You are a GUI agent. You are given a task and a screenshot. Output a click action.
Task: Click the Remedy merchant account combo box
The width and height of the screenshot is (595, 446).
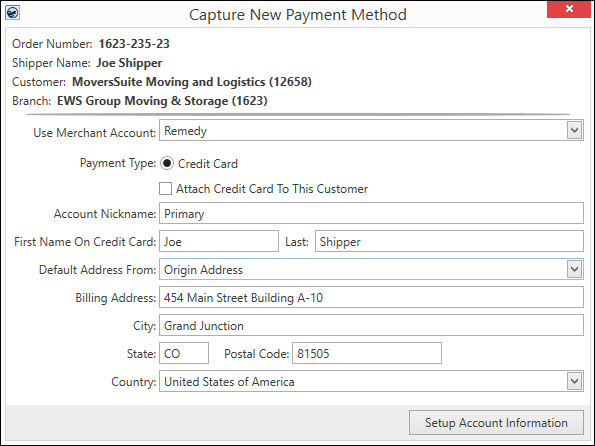(x=371, y=130)
